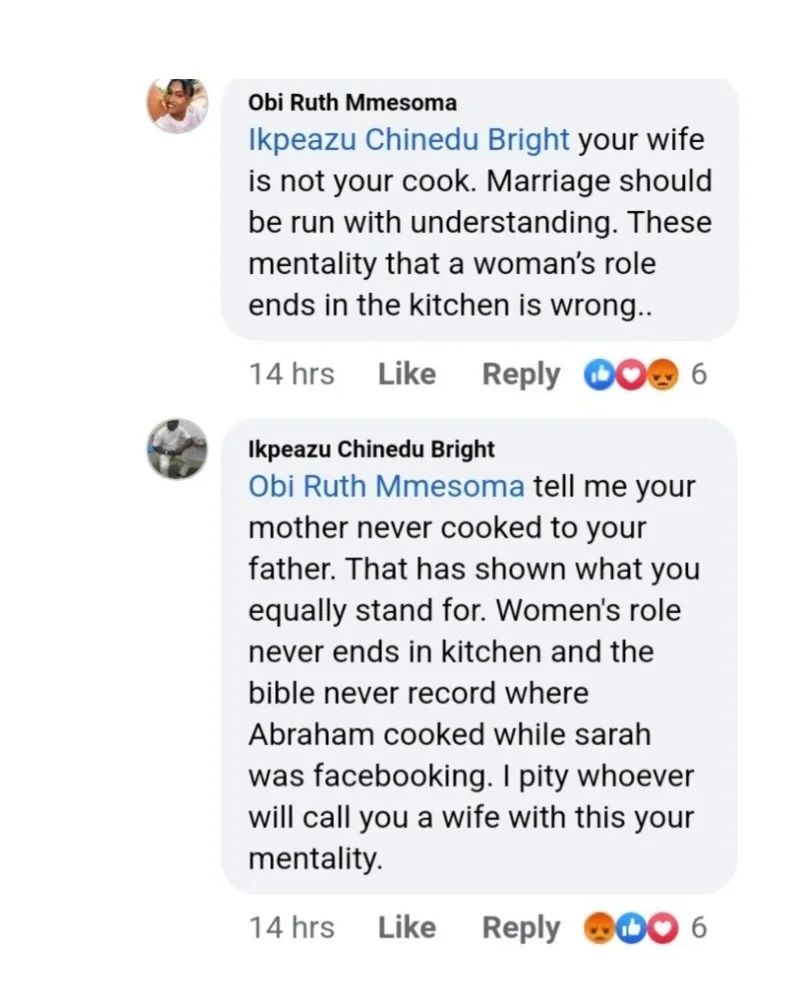
Task: Like Ikpeazu Chinedu Bright's comment
Action: tap(407, 928)
